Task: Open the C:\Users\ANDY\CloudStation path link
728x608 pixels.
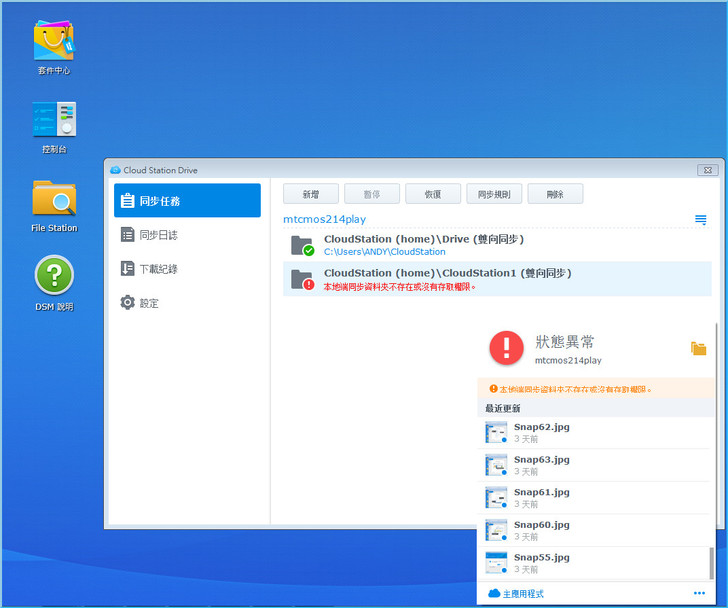Action: [x=384, y=252]
